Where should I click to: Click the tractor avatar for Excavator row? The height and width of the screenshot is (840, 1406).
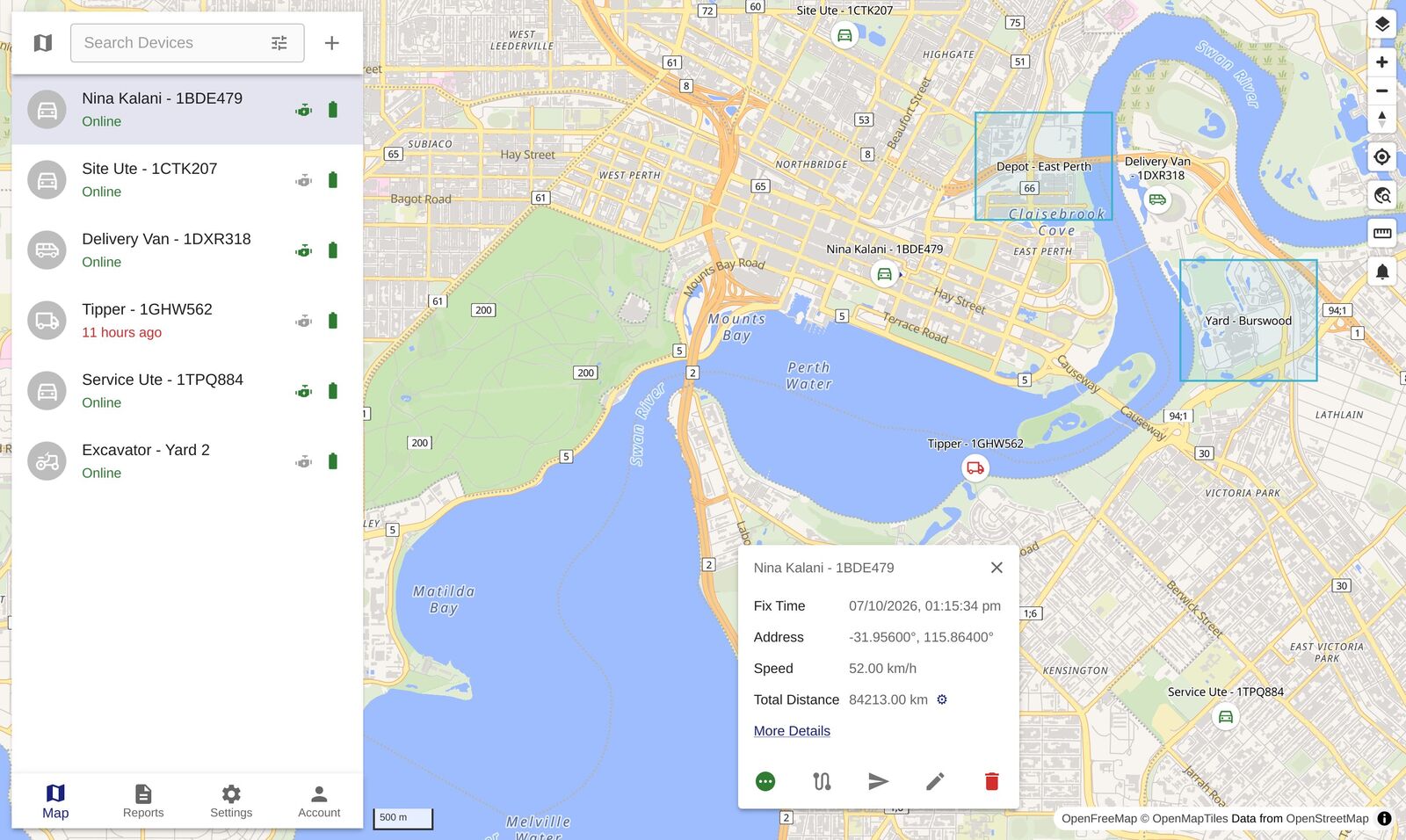[x=47, y=461]
